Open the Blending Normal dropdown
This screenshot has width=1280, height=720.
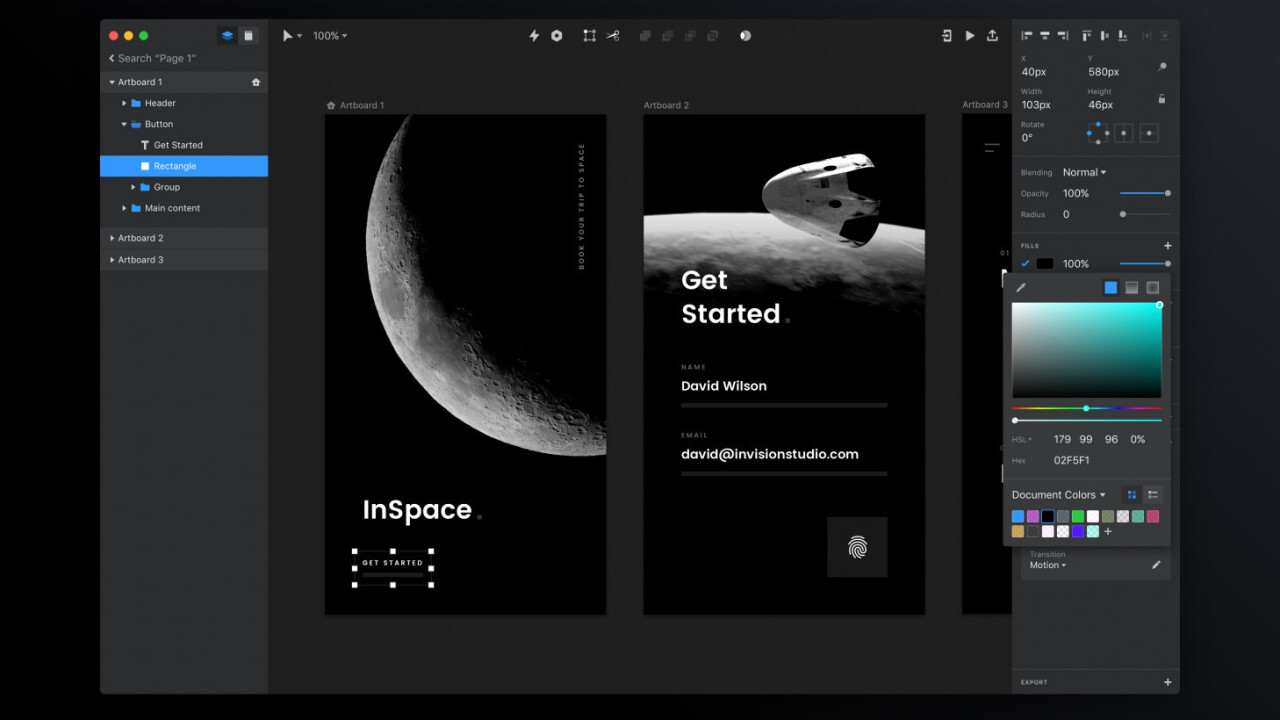[x=1084, y=173]
